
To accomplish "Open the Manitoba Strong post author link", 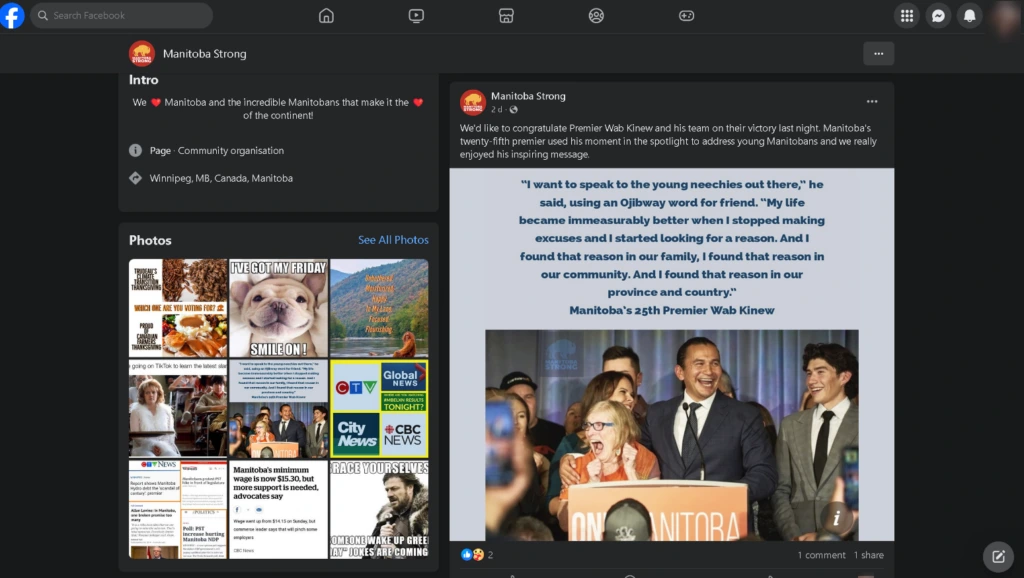I will tap(528, 96).
